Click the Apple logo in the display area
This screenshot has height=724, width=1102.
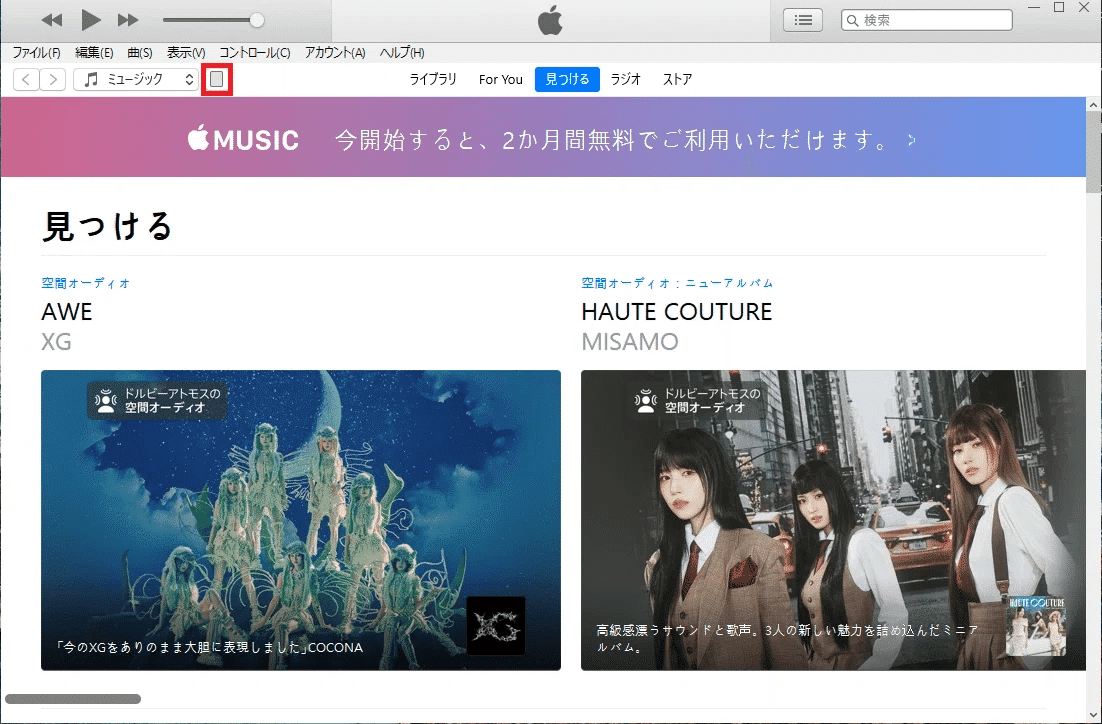tap(550, 21)
